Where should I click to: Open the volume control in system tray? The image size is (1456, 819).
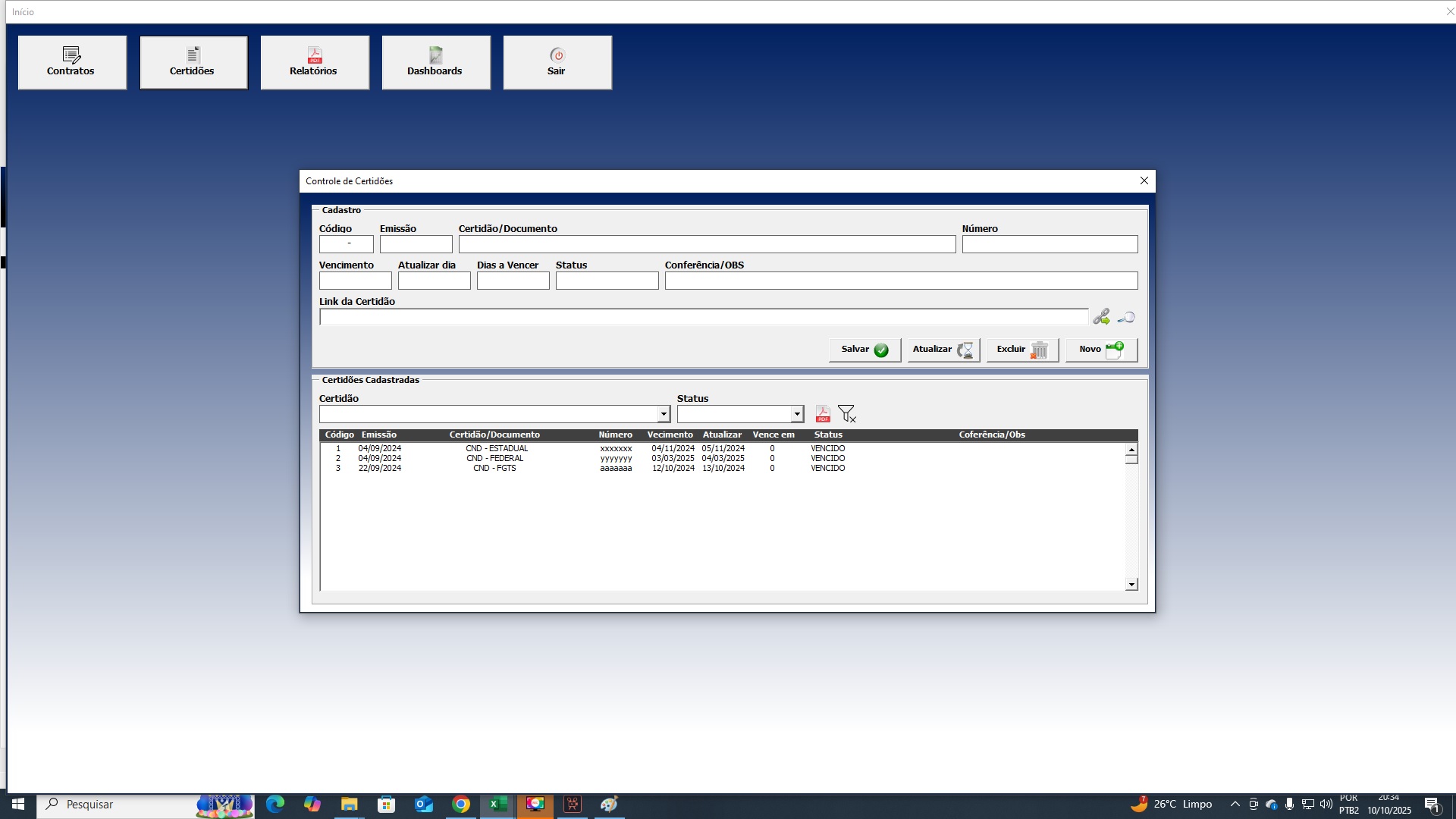pyautogui.click(x=1326, y=805)
